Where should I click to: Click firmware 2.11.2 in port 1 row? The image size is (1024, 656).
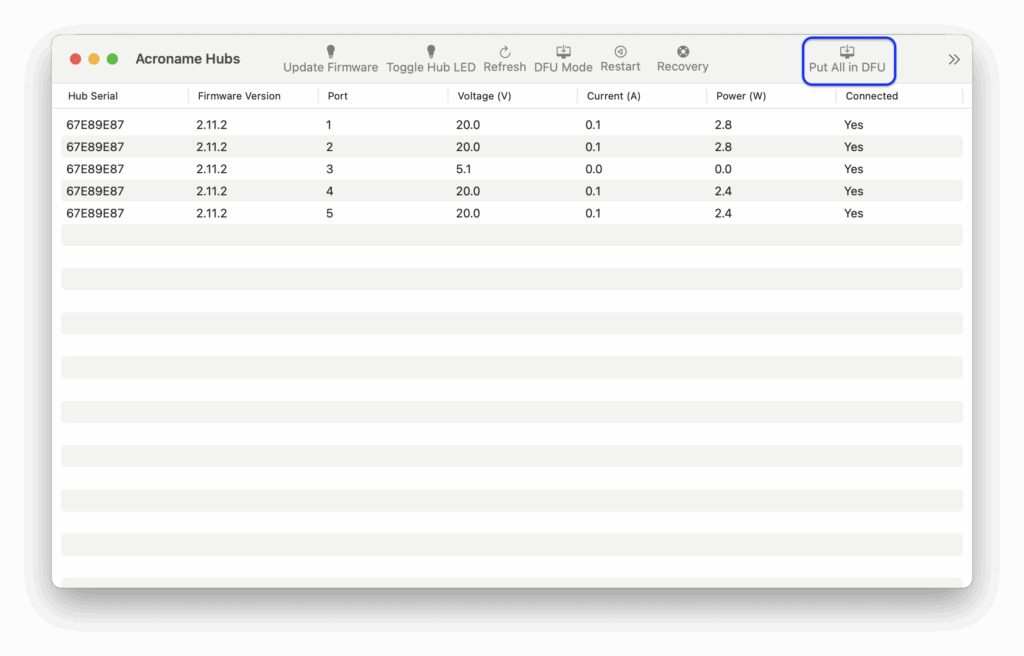[212, 125]
